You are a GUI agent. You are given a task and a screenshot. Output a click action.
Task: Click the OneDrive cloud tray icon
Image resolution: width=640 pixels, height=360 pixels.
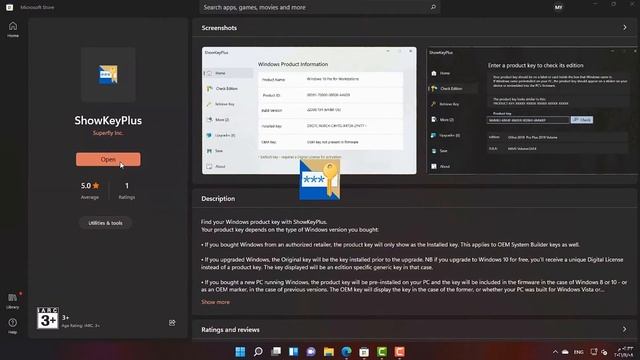tap(565, 352)
